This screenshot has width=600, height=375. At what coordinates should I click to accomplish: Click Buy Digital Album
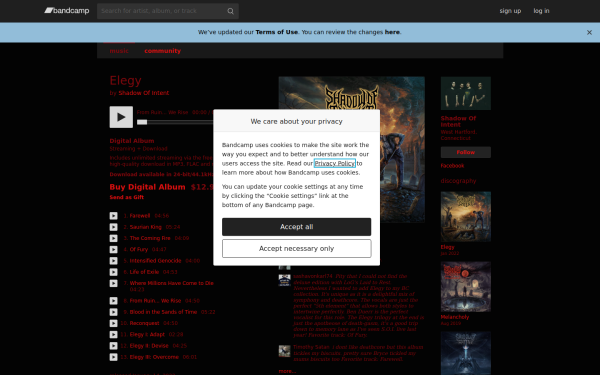(147, 187)
